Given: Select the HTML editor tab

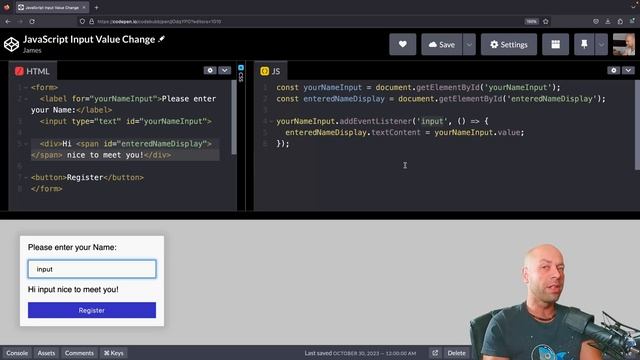Looking at the screenshot, I should [33, 71].
